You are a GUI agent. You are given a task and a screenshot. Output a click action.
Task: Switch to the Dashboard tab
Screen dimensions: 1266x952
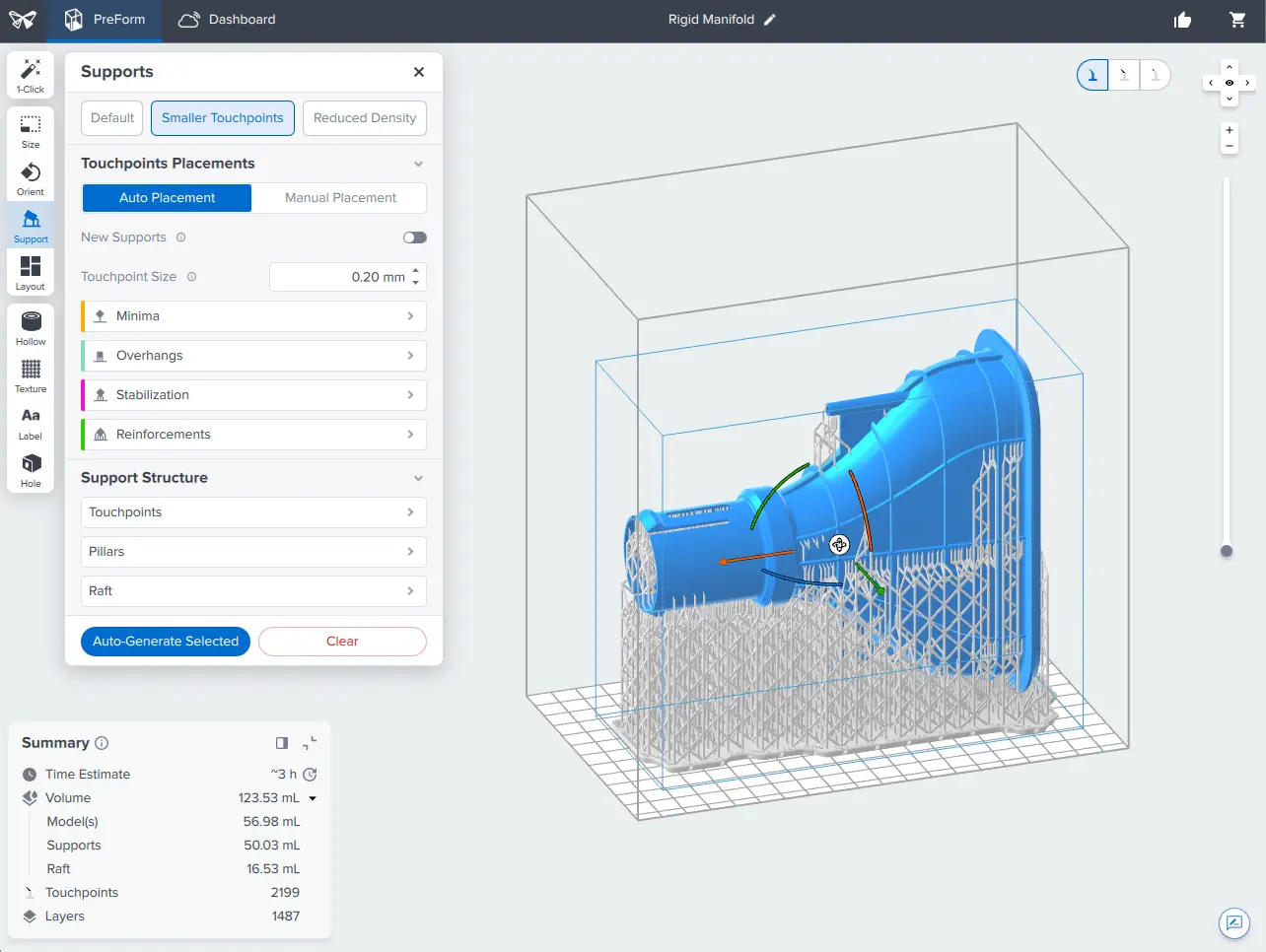(x=226, y=20)
